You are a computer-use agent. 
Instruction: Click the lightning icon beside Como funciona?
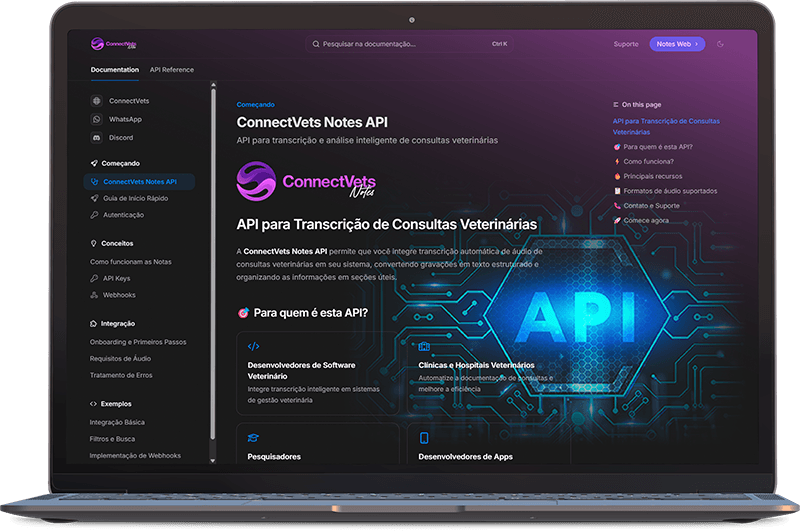coord(617,162)
